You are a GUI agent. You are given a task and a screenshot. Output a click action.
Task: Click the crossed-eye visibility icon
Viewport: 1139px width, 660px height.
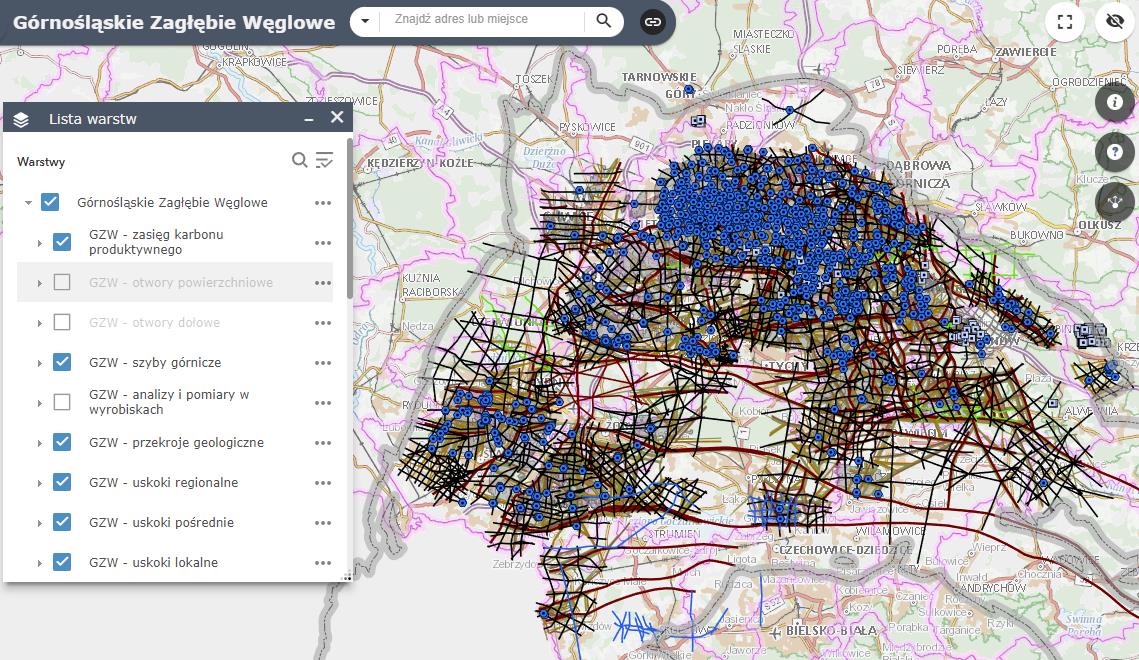pos(1114,22)
